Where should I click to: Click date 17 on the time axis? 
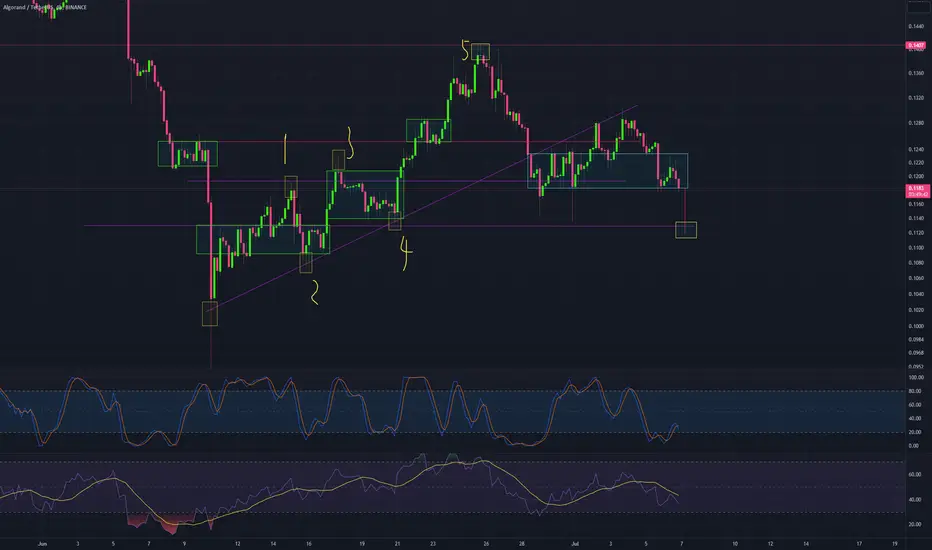click(859, 543)
